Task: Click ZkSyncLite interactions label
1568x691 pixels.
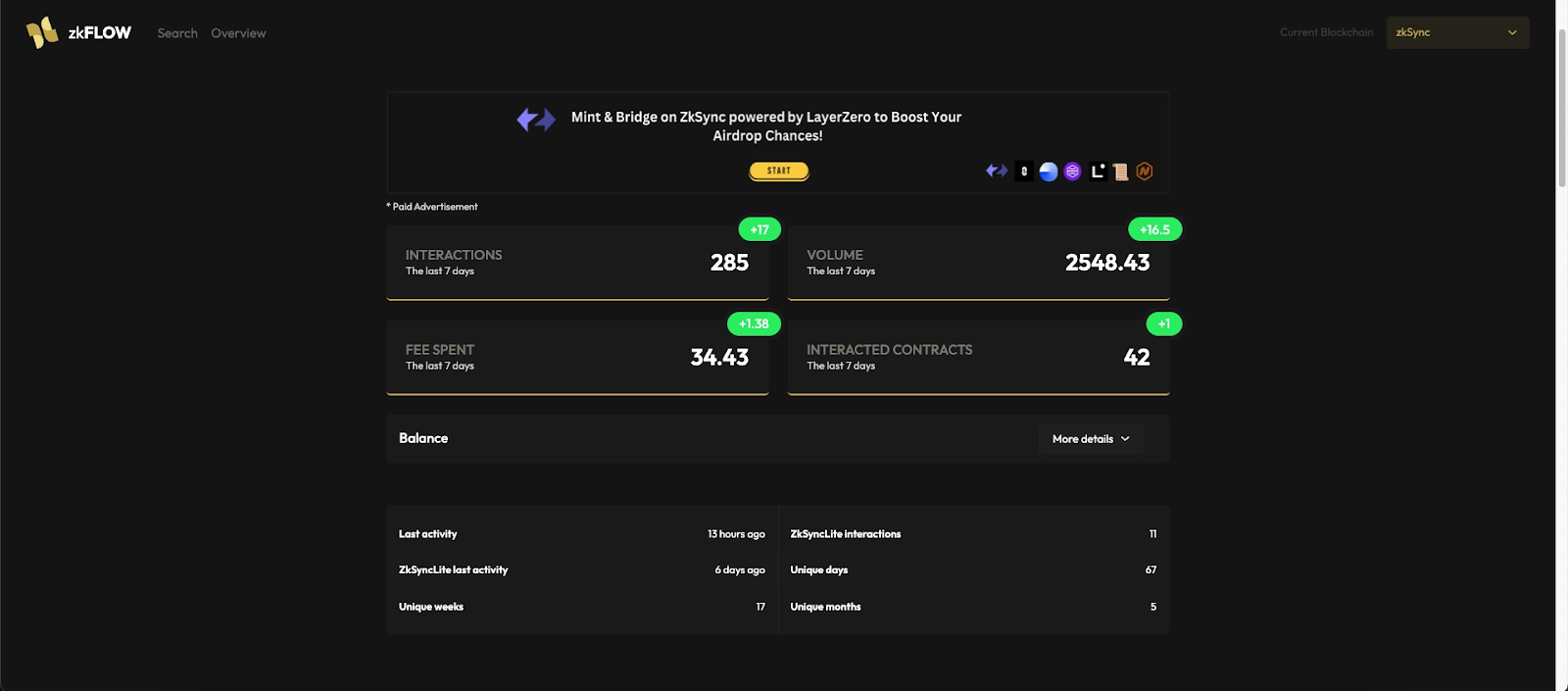Action: [x=846, y=534]
